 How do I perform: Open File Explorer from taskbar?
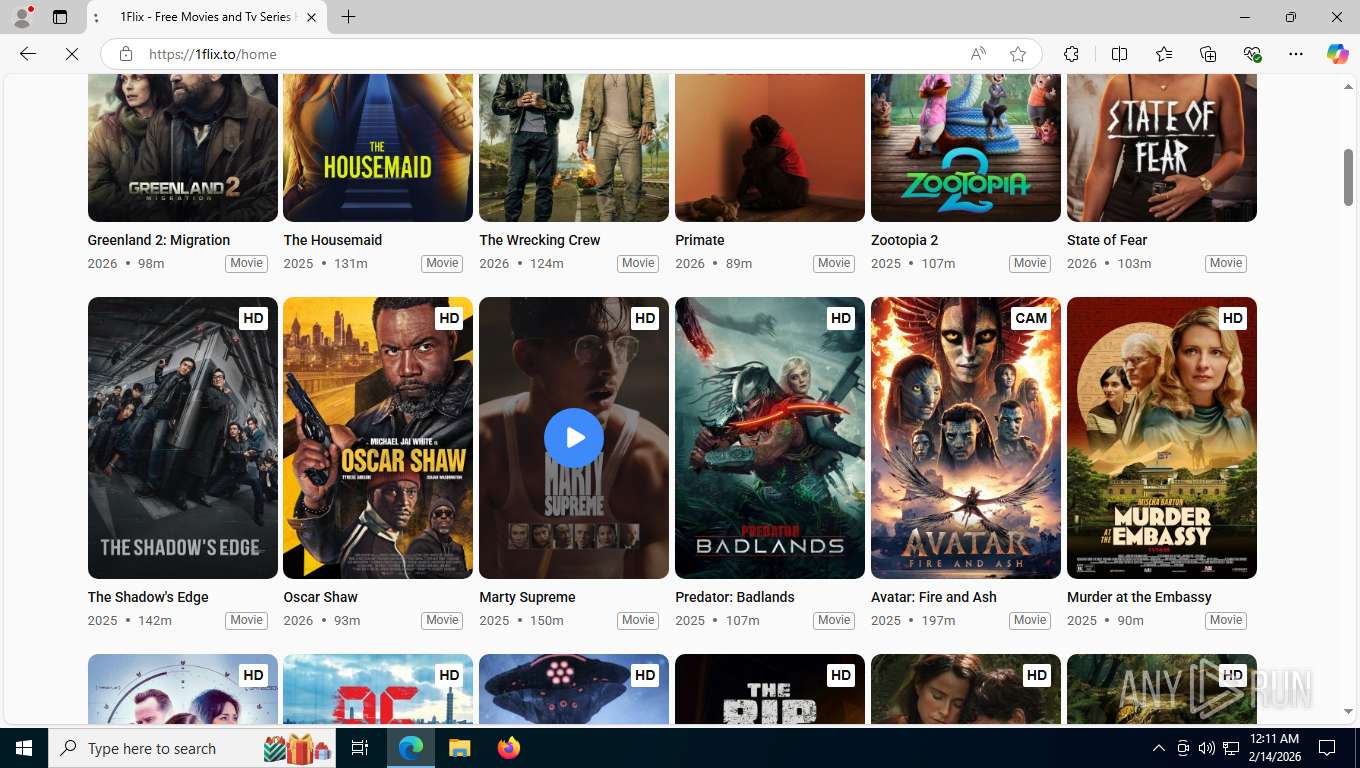(x=459, y=748)
